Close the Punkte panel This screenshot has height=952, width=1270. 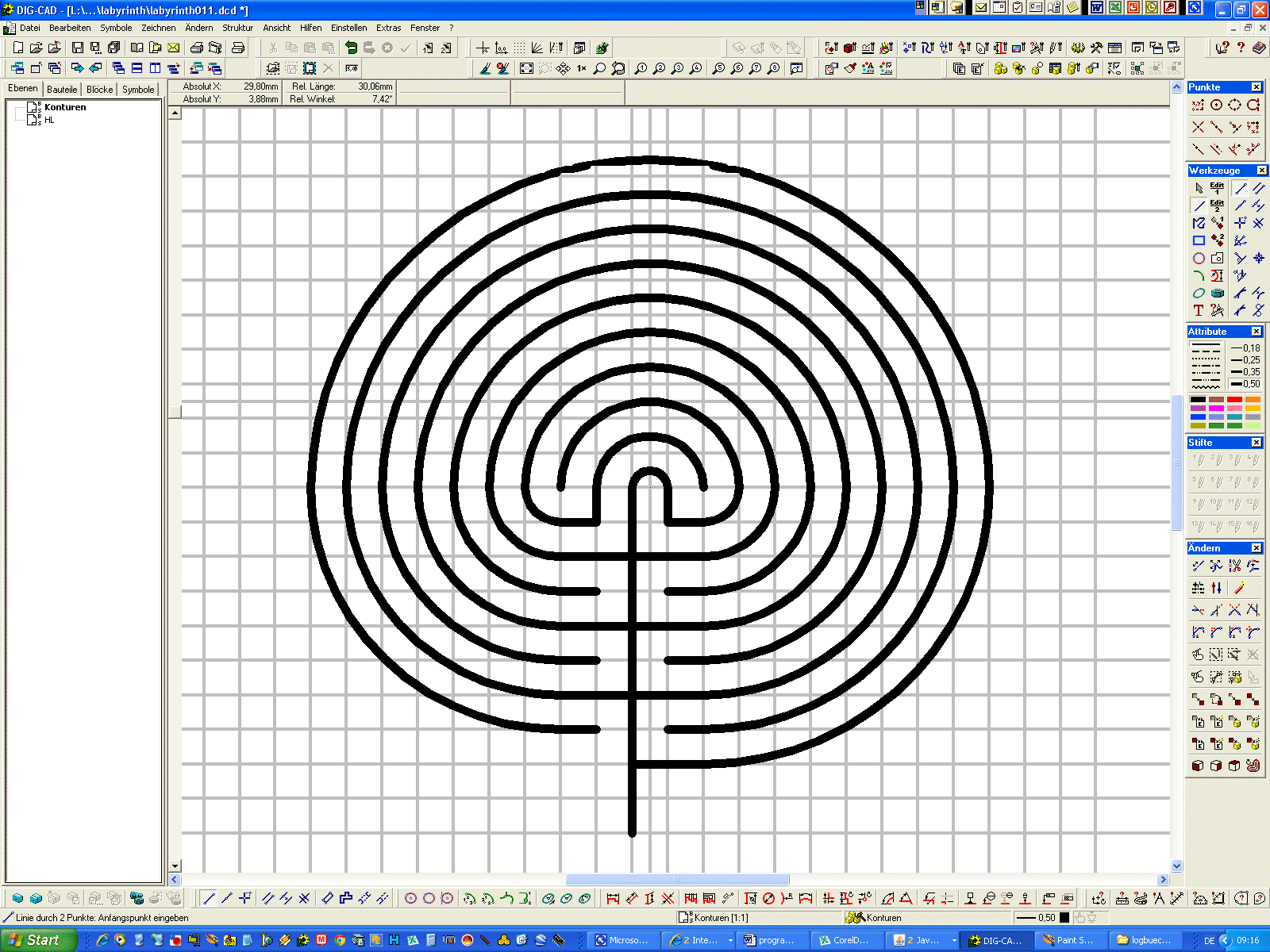pos(1257,87)
